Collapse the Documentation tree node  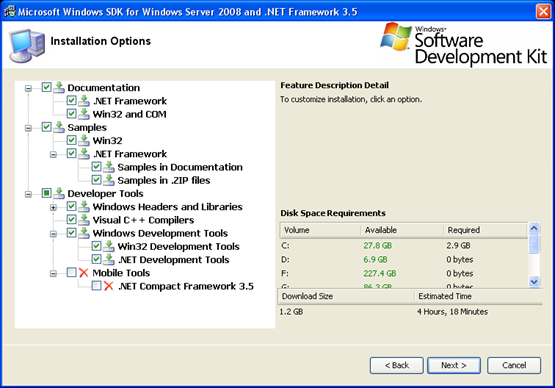[28, 88]
